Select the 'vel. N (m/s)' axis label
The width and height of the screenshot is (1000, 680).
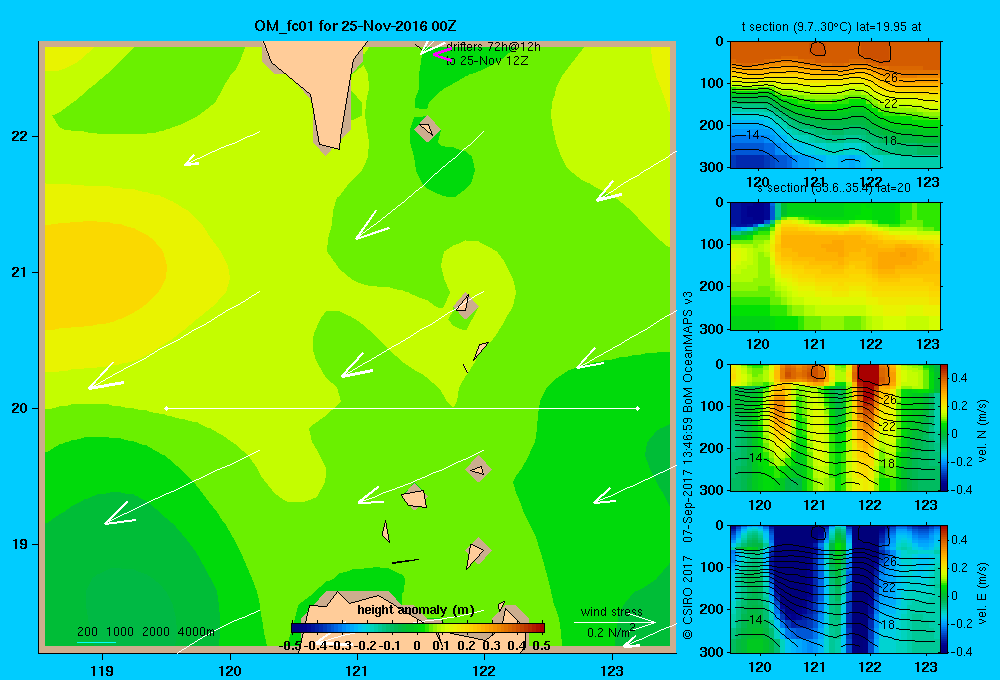983,431
